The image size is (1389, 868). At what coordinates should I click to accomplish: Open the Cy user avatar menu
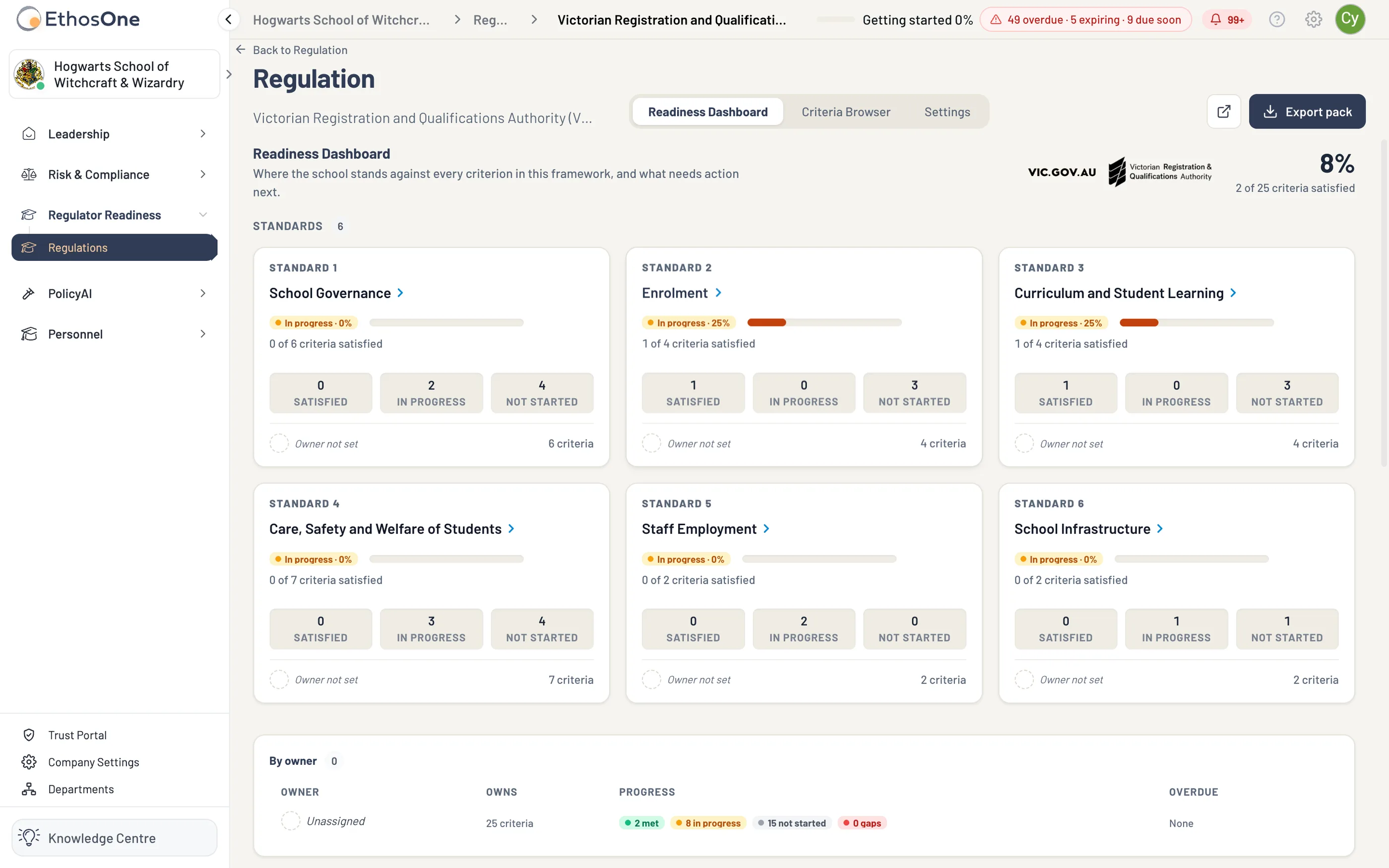pos(1349,19)
